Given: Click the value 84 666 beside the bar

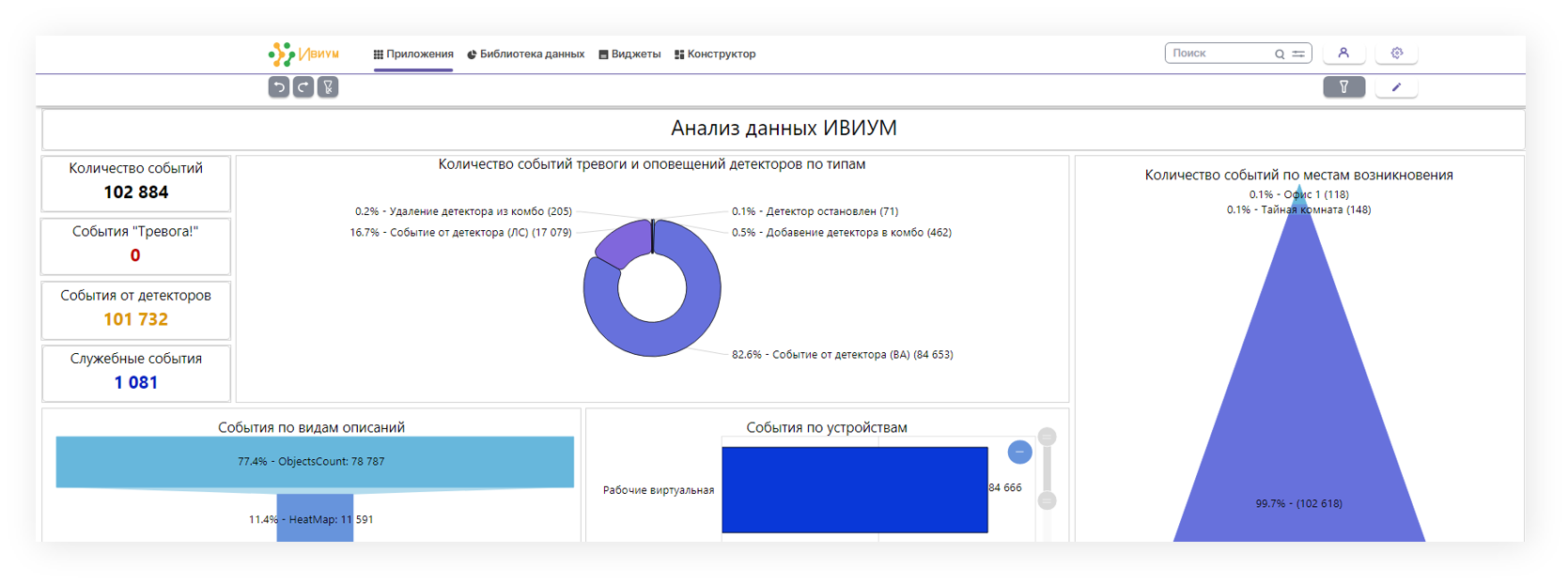Looking at the screenshot, I should pyautogui.click(x=1005, y=487).
